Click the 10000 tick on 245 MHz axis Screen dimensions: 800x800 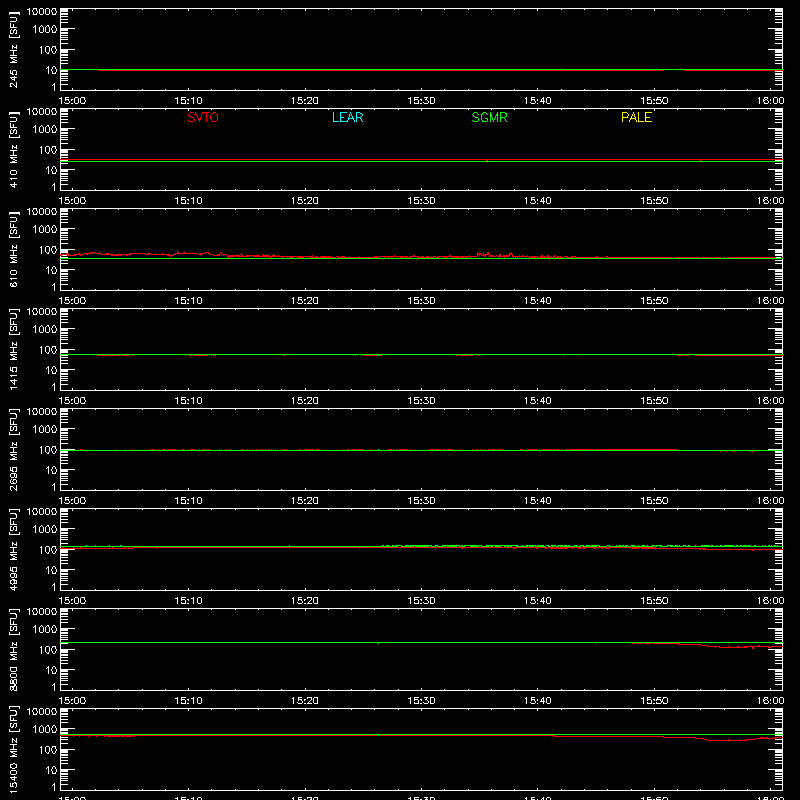(42, 12)
